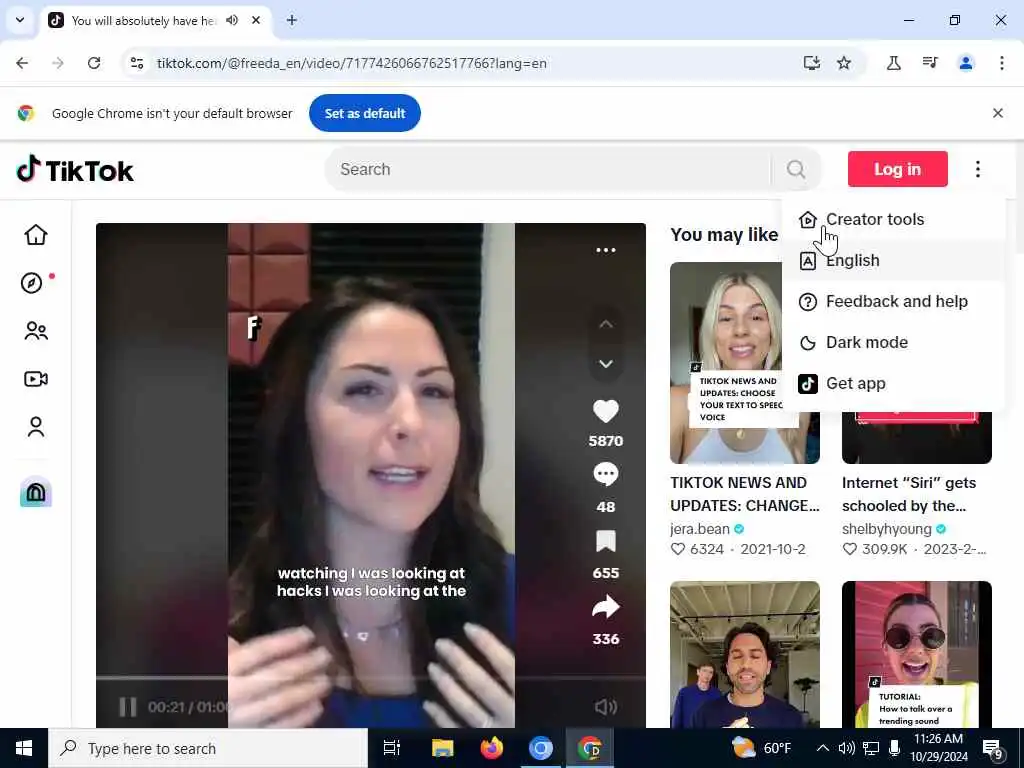
Task: Open the Profile person icon in sidebar
Action: [36, 426]
